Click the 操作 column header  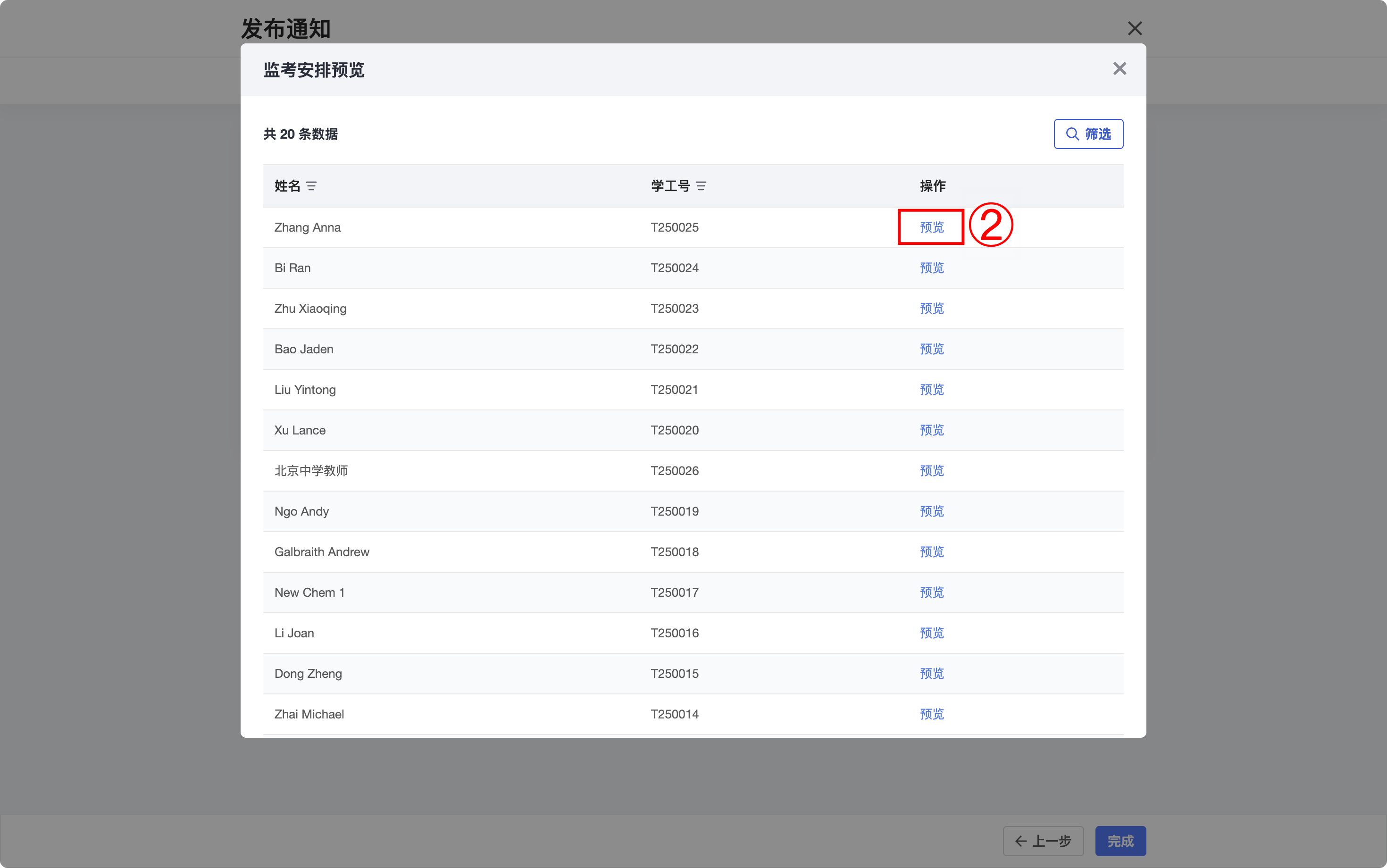pyautogui.click(x=932, y=186)
